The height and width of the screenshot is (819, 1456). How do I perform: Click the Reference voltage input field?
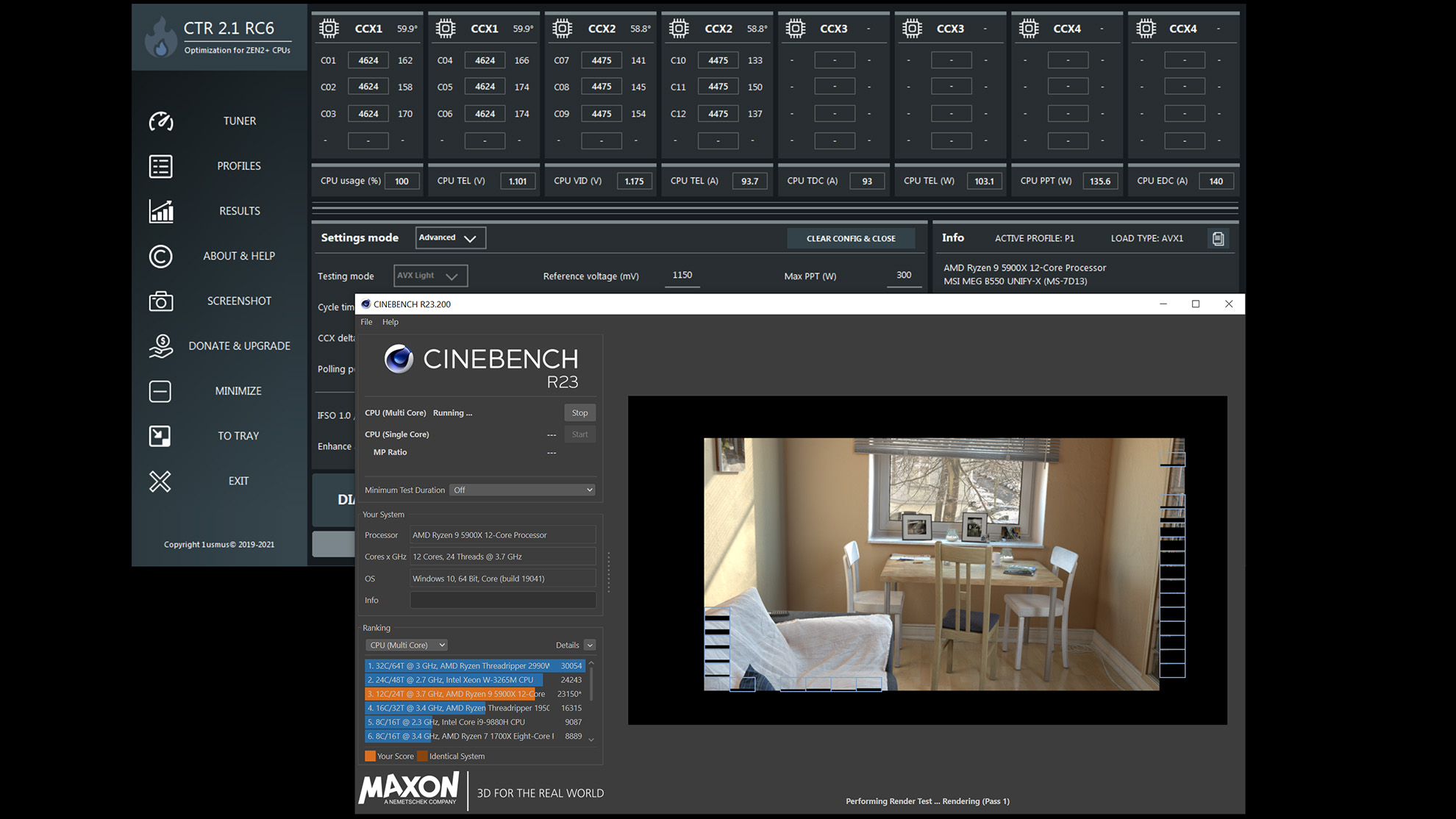pyautogui.click(x=682, y=276)
